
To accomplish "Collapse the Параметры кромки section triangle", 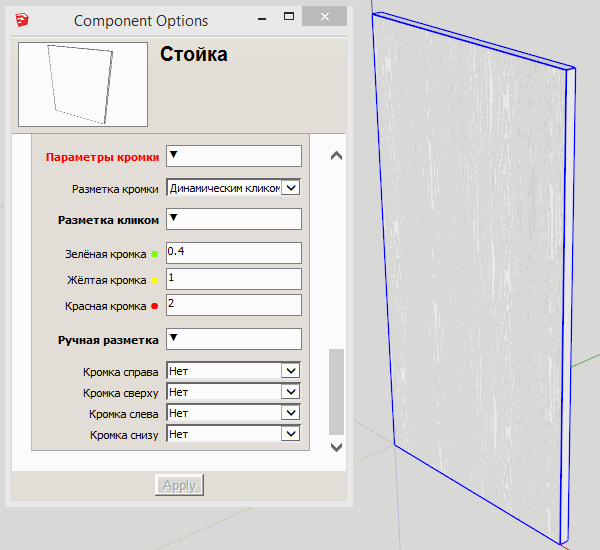I will point(173,154).
